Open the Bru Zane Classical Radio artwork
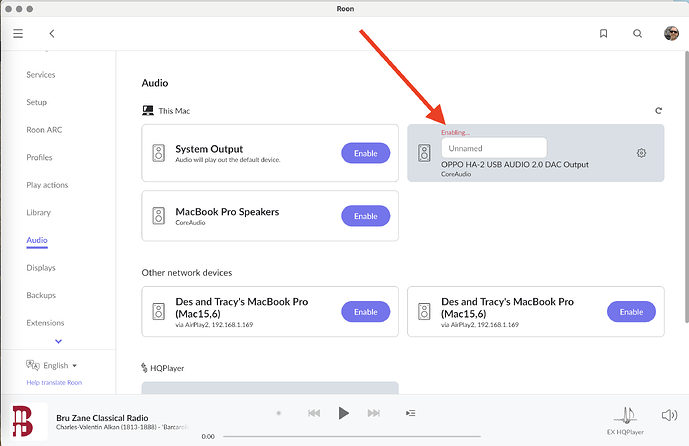 tap(29, 421)
